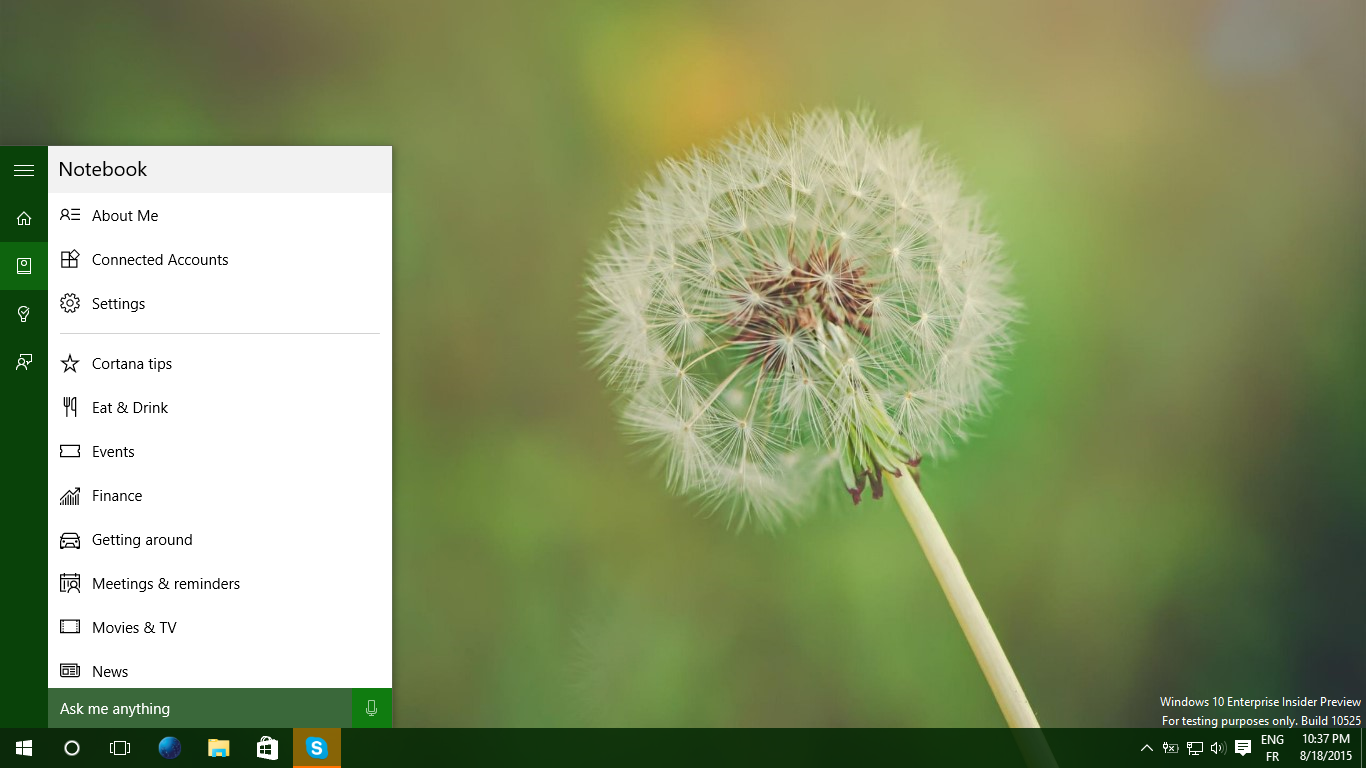The image size is (1366, 768).
Task: Click the Ask me anything search box
Action: point(200,708)
